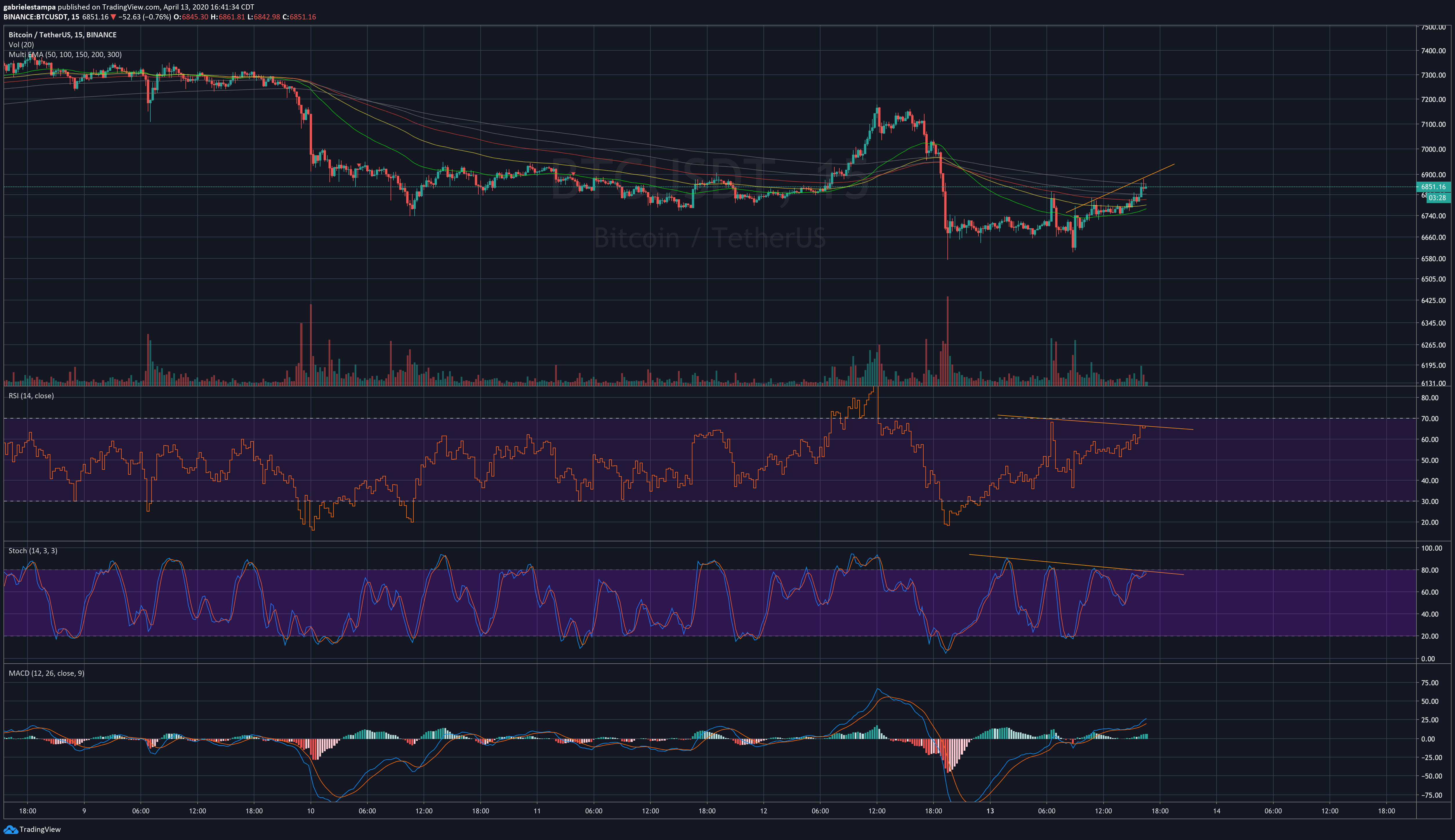Click '6131.00' on the price axis
1455x840 pixels.
1433,383
